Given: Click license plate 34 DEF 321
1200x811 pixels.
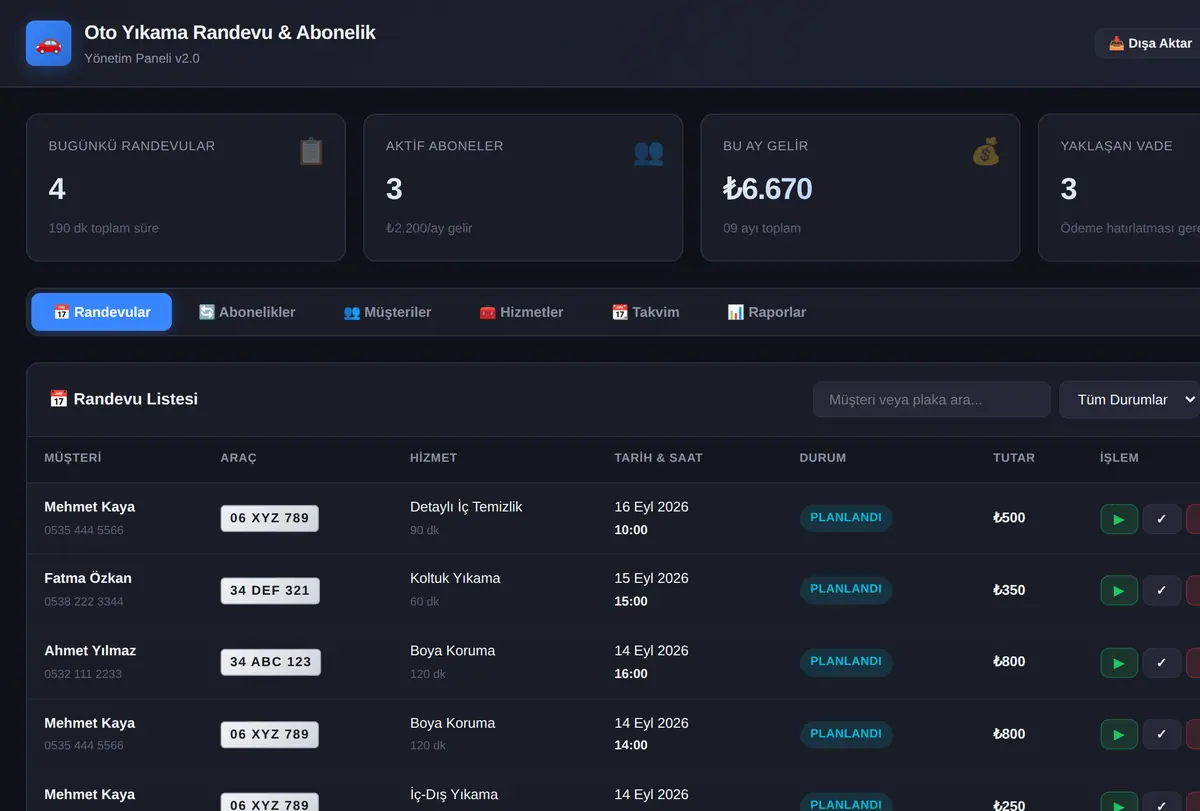Looking at the screenshot, I should [270, 590].
